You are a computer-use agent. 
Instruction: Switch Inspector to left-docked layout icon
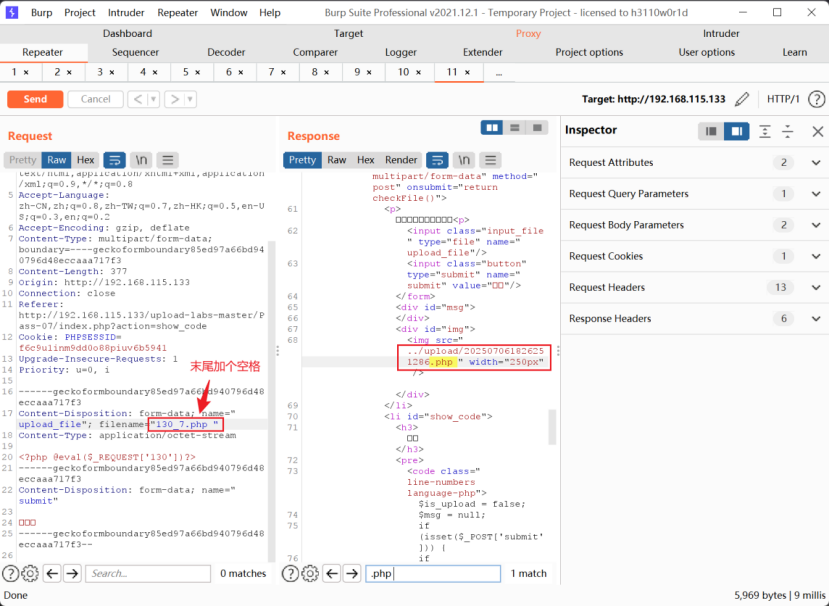[x=711, y=131]
